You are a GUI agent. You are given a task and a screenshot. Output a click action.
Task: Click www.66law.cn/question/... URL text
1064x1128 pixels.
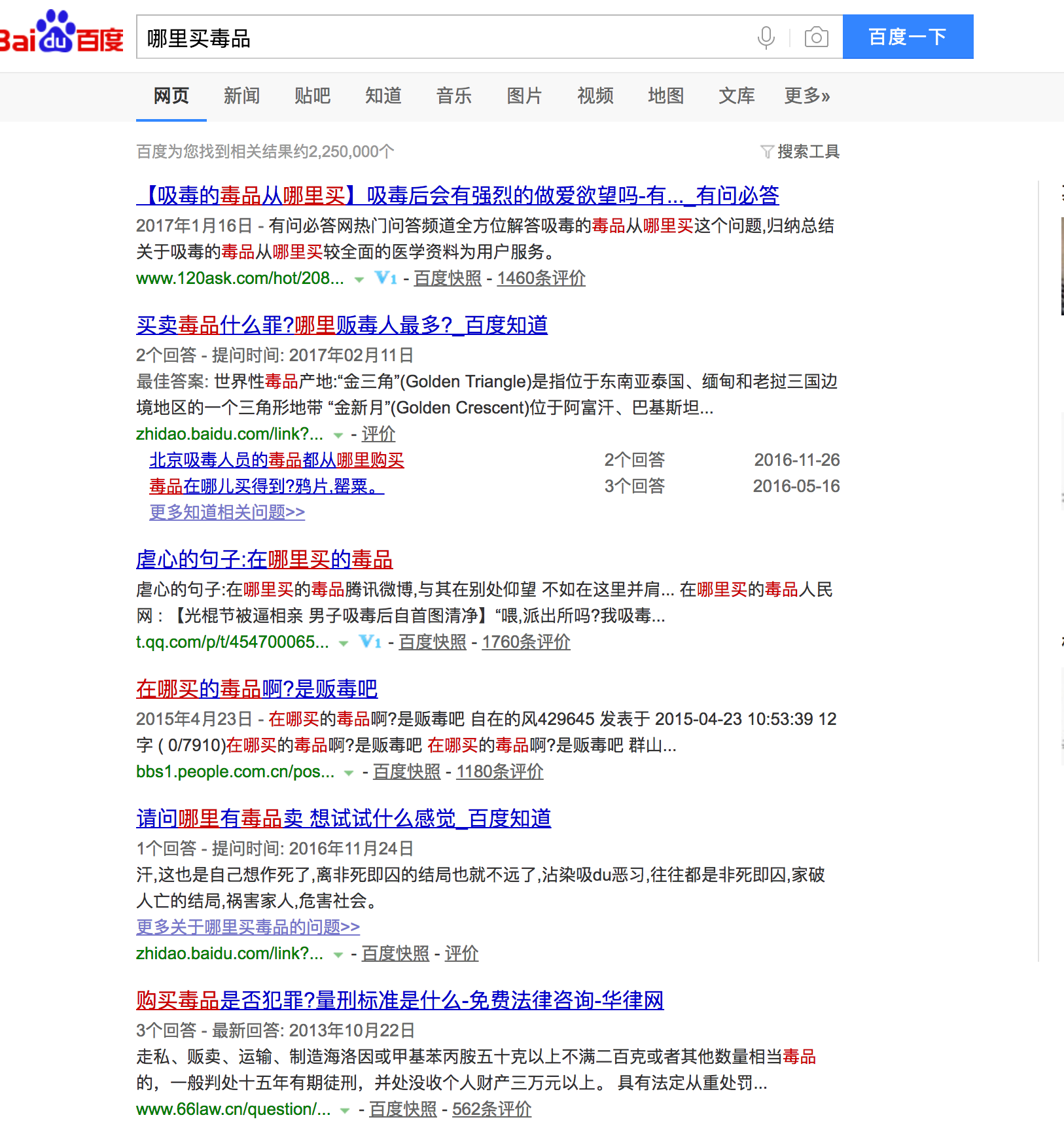click(x=233, y=1109)
